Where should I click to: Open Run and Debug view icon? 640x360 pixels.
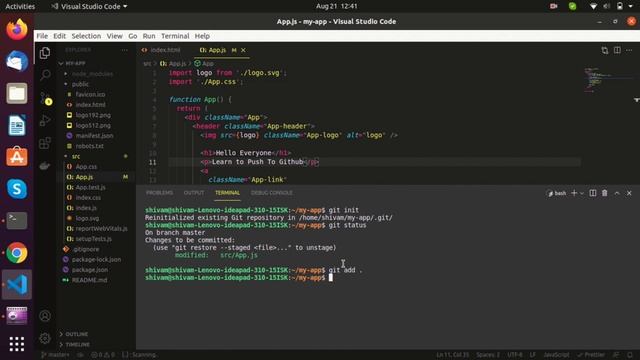pos(45,120)
